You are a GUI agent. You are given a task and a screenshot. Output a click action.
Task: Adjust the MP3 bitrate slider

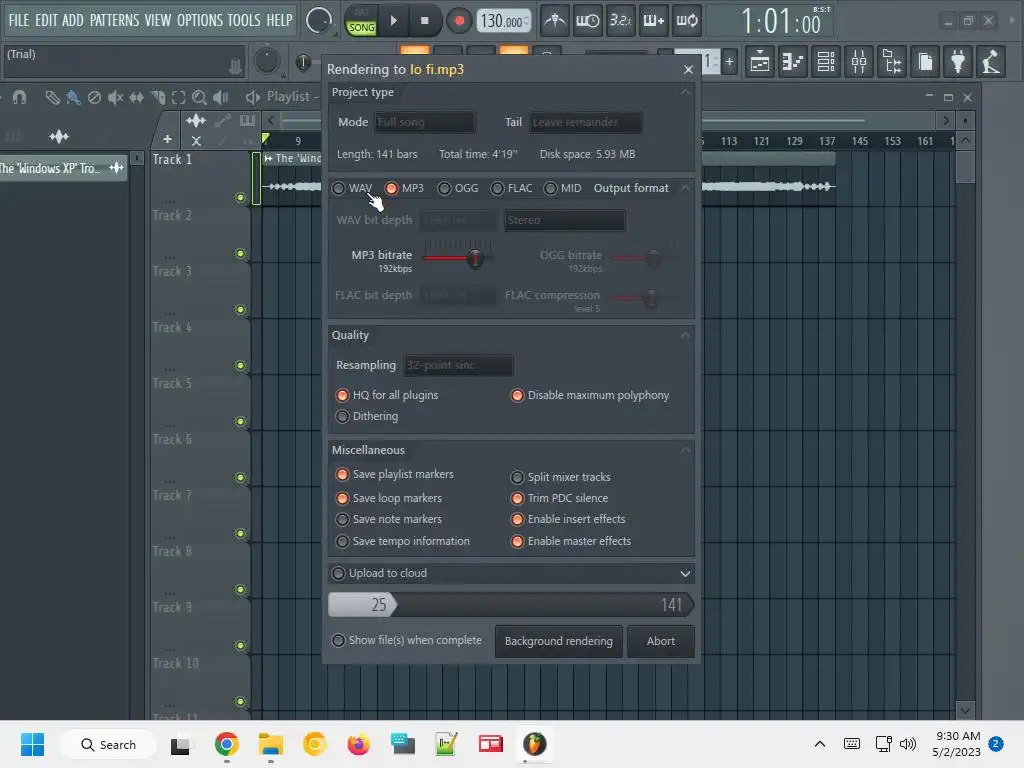point(475,258)
